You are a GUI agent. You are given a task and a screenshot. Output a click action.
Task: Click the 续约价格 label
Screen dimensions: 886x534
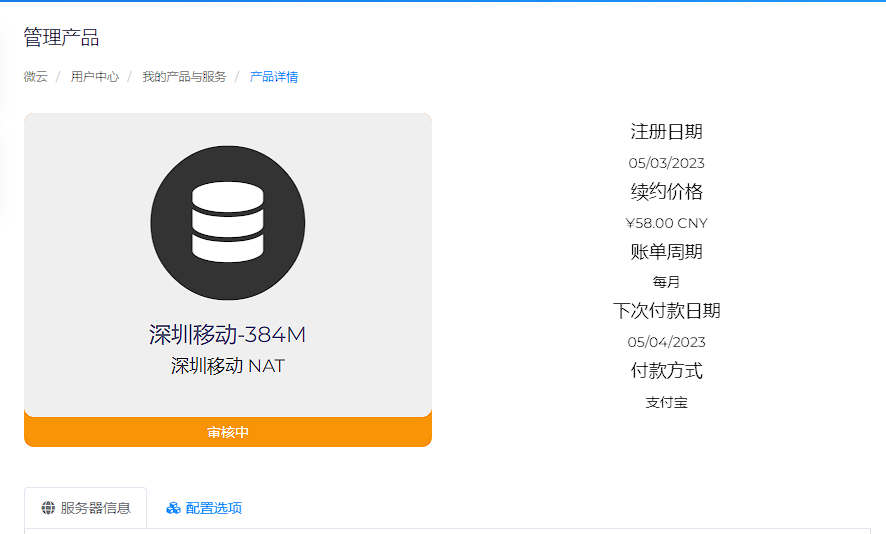[667, 192]
